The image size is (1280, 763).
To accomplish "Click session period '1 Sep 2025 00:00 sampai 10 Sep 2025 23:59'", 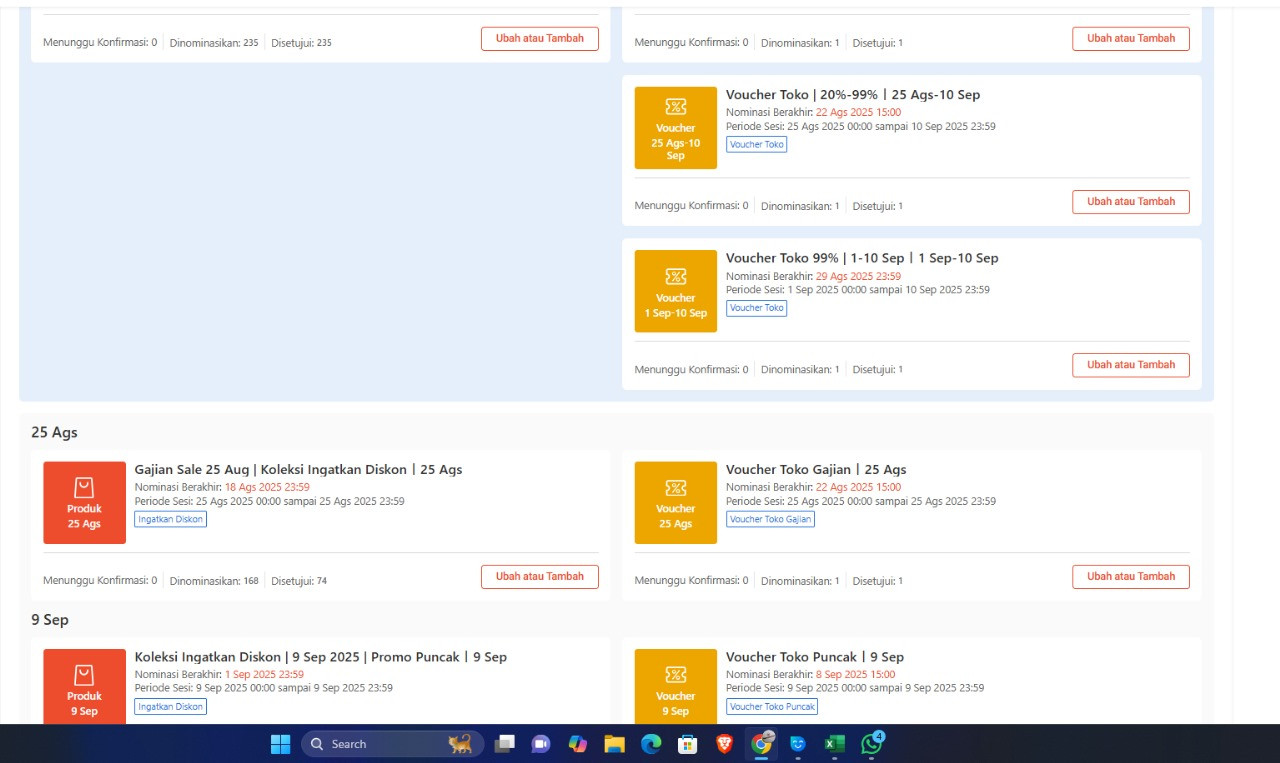I will click(888, 290).
